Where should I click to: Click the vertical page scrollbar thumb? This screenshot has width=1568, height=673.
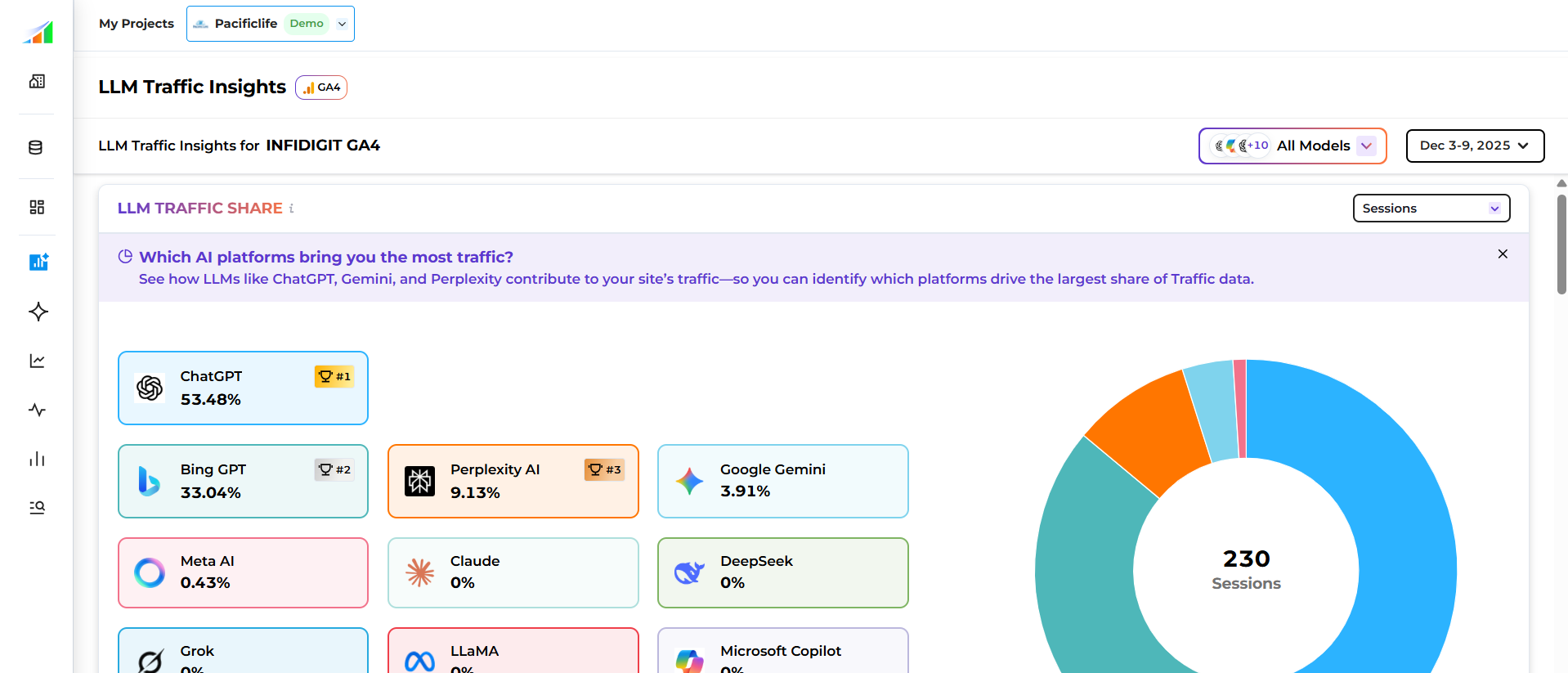pyautogui.click(x=1561, y=244)
